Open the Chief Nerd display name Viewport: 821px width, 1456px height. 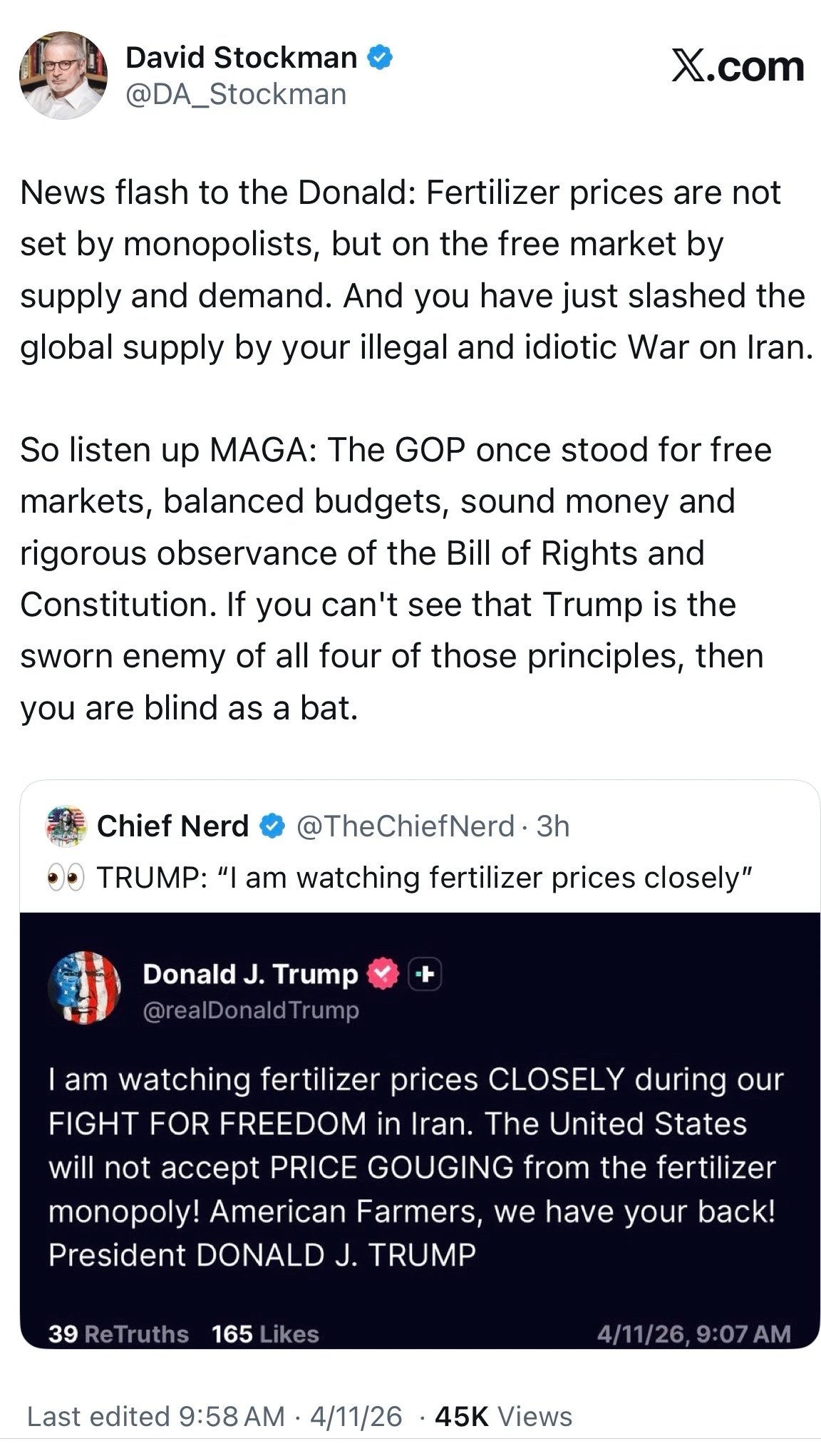pyautogui.click(x=172, y=826)
